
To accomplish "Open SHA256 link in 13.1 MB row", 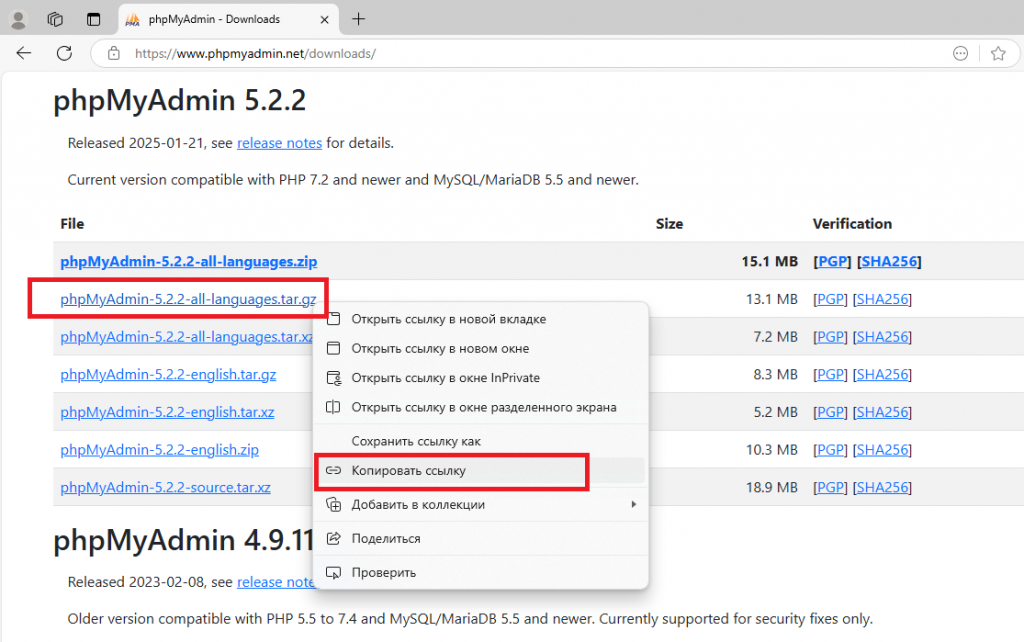I will point(882,299).
